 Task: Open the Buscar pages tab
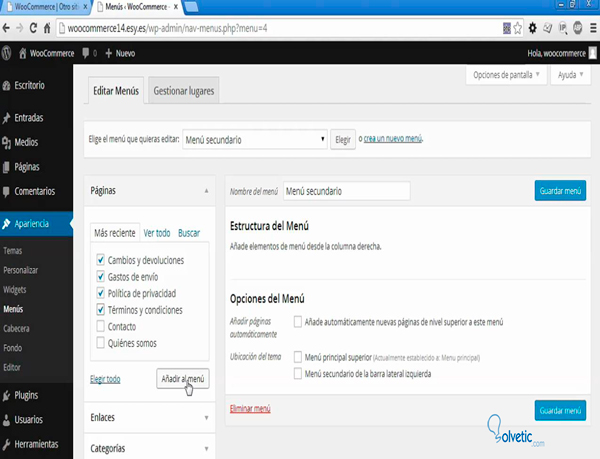(189, 233)
